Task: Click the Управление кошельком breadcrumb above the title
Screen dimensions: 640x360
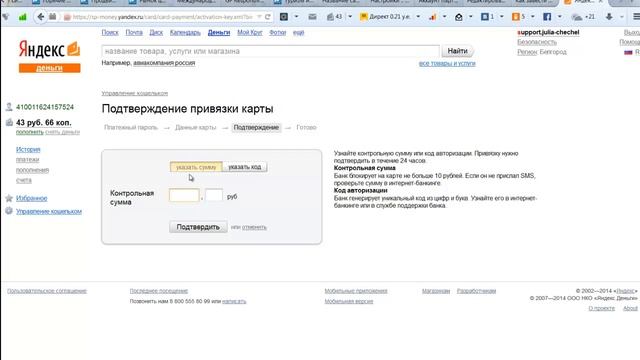Action: pyautogui.click(x=135, y=93)
